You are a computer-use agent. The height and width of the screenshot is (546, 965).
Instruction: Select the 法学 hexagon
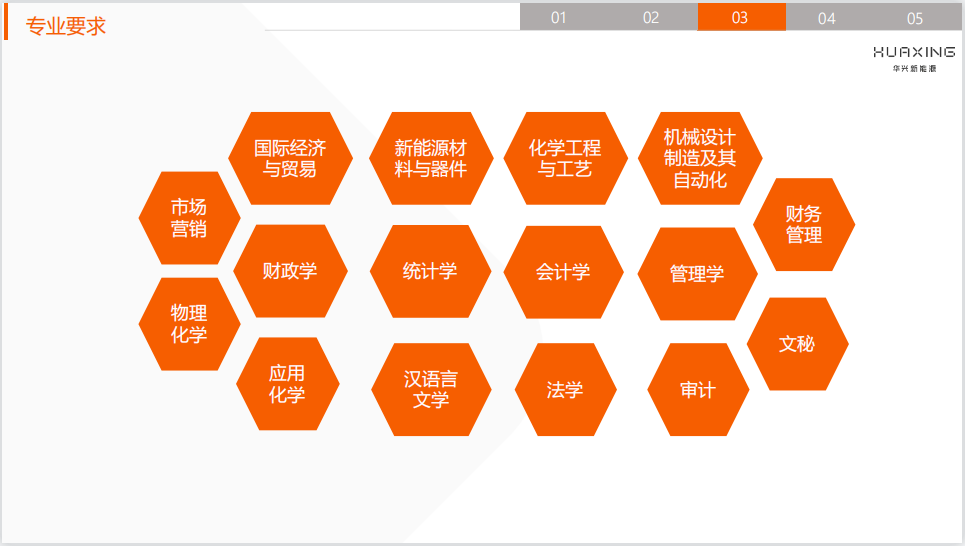[x=565, y=390]
